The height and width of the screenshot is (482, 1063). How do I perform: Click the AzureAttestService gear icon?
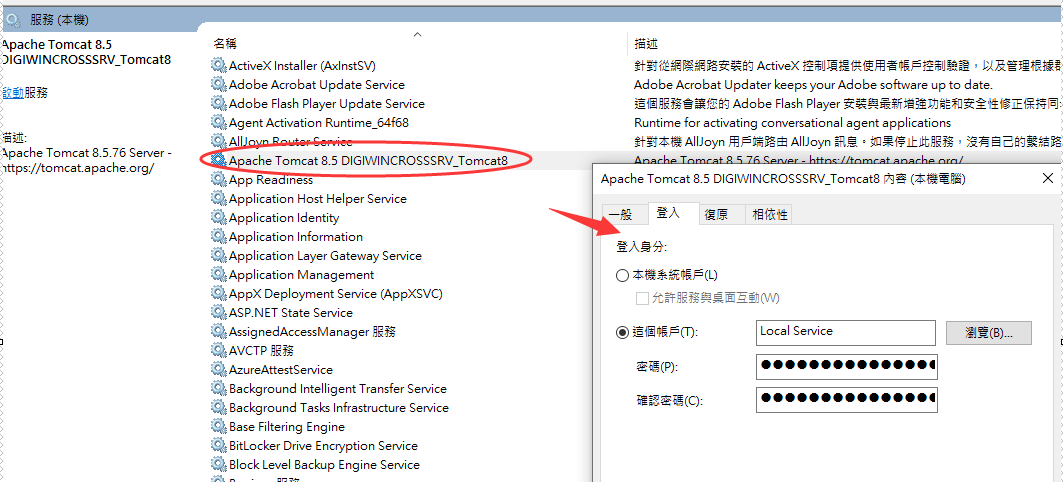pyautogui.click(x=219, y=370)
